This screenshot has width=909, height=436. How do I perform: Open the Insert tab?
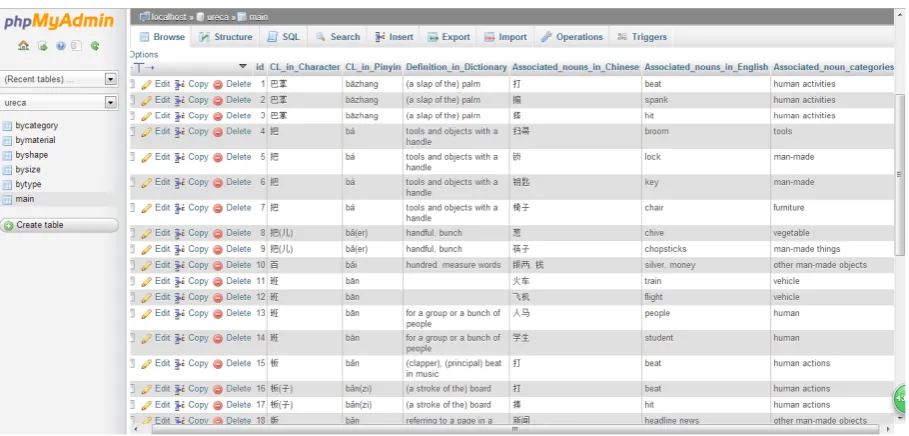(x=394, y=37)
